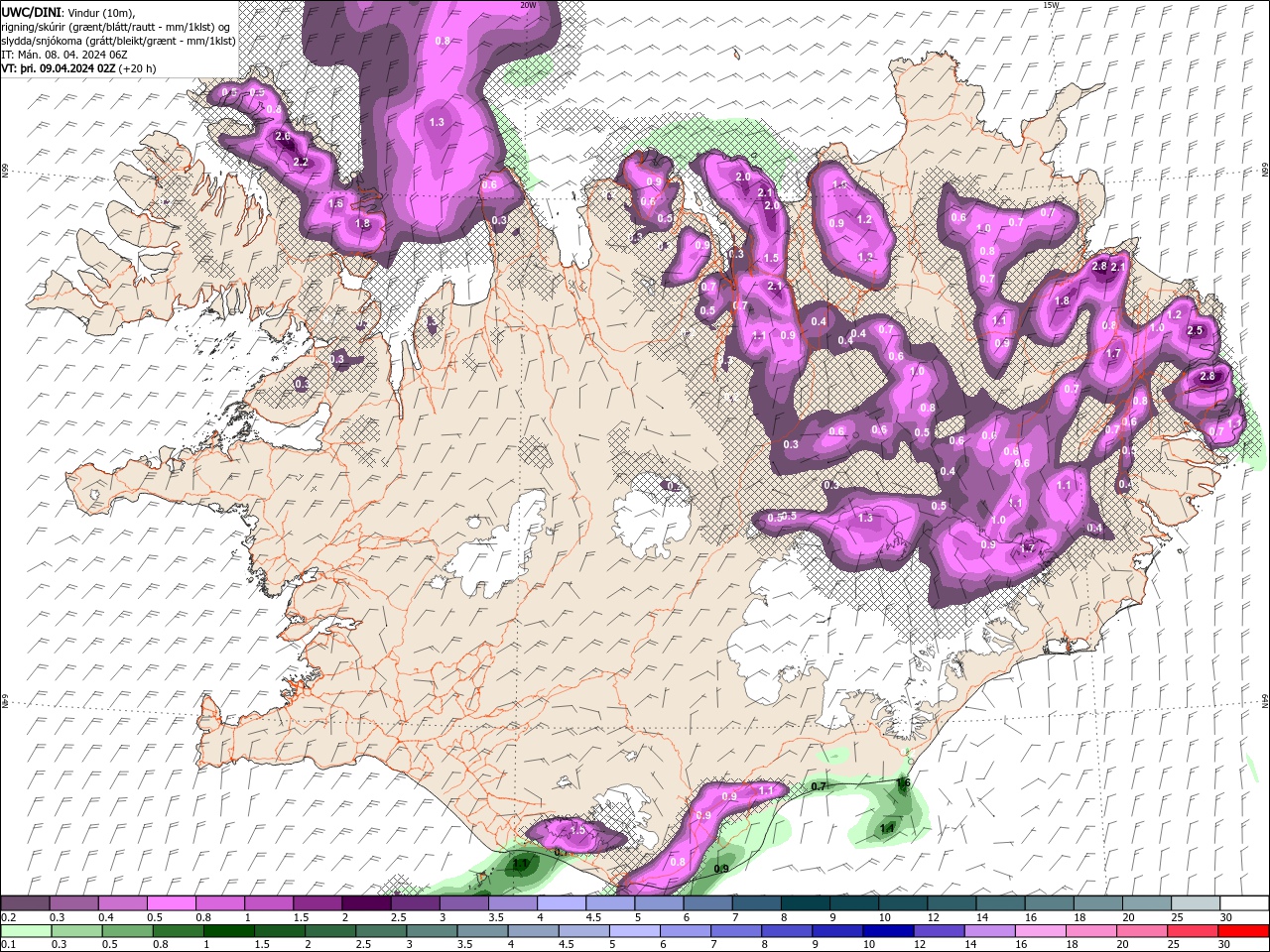This screenshot has width=1270, height=952.
Task: Click the 2.2 snowfall value in the northwest
Action: tap(301, 162)
